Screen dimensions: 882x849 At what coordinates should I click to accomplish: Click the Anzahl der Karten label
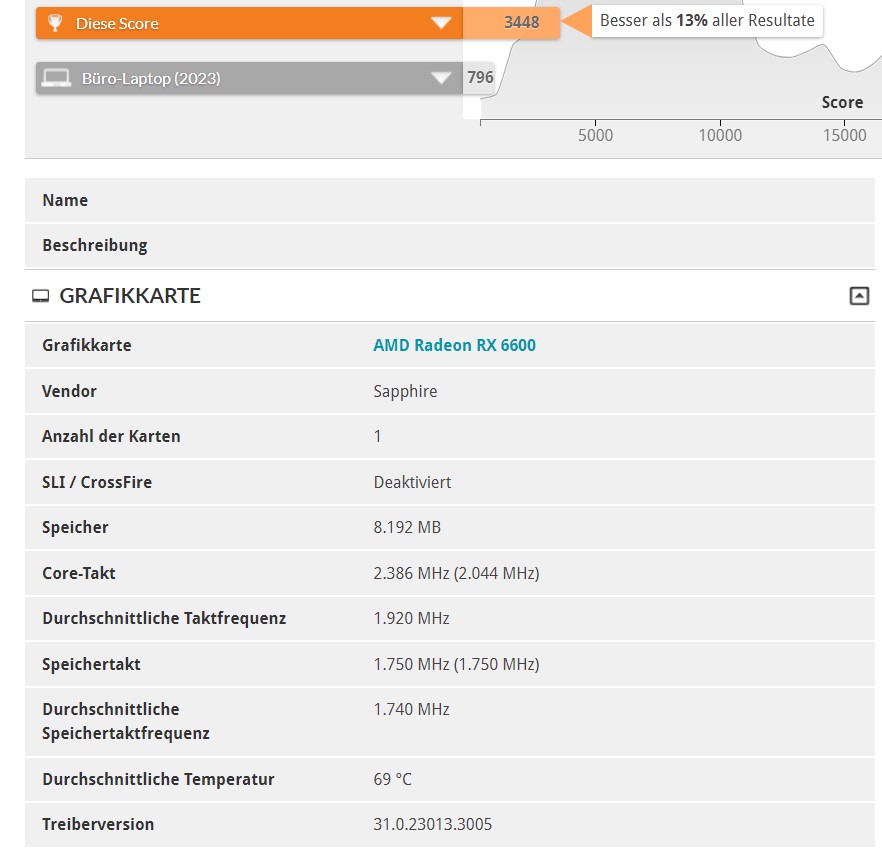pyautogui.click(x=111, y=436)
